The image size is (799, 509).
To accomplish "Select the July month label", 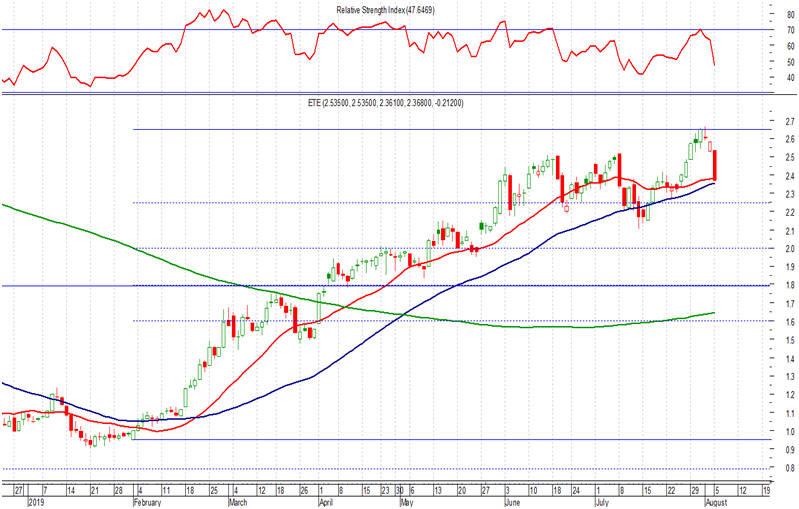I will [x=602, y=502].
